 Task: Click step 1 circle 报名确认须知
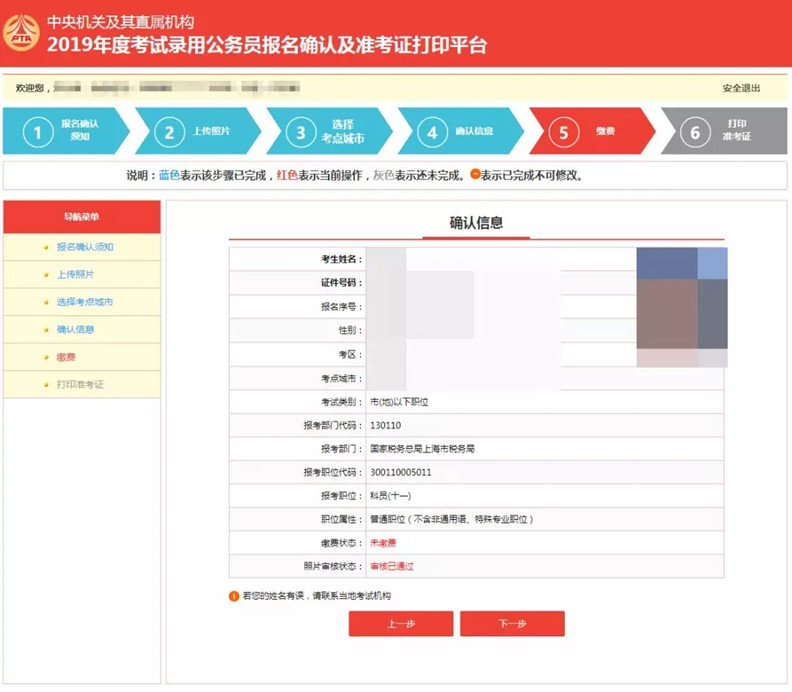(x=38, y=132)
